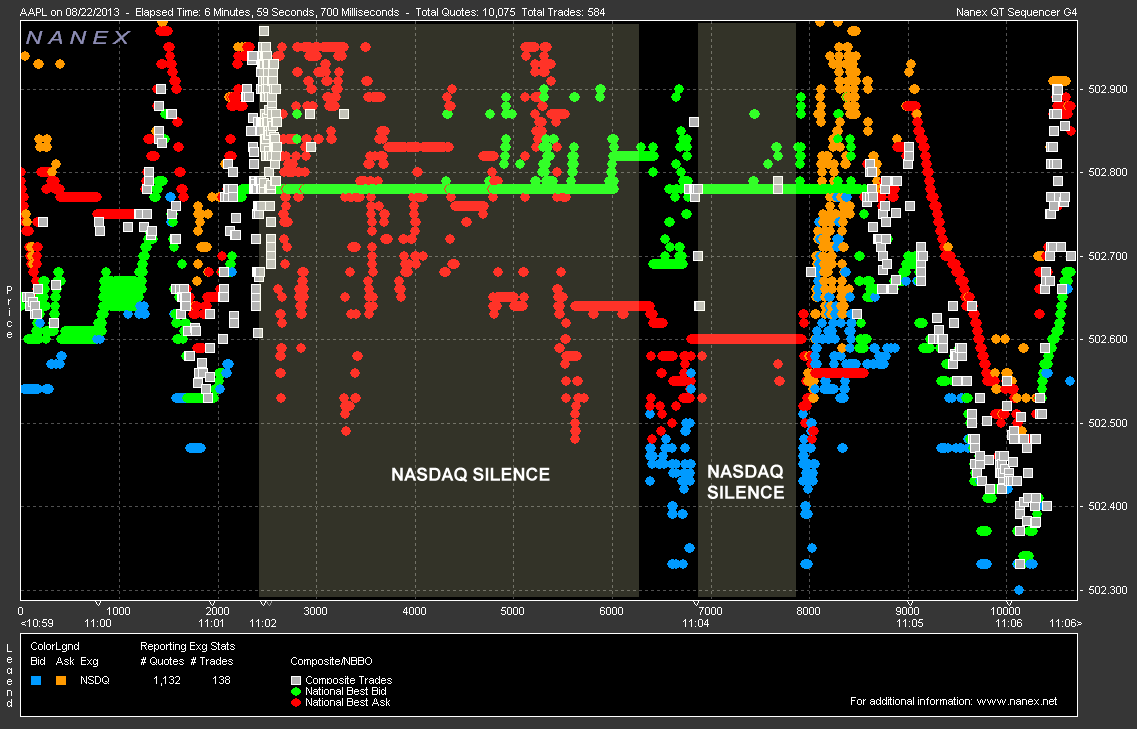Click the 8000 sequence axis label
Viewport: 1137px width, 729px height.
(808, 611)
